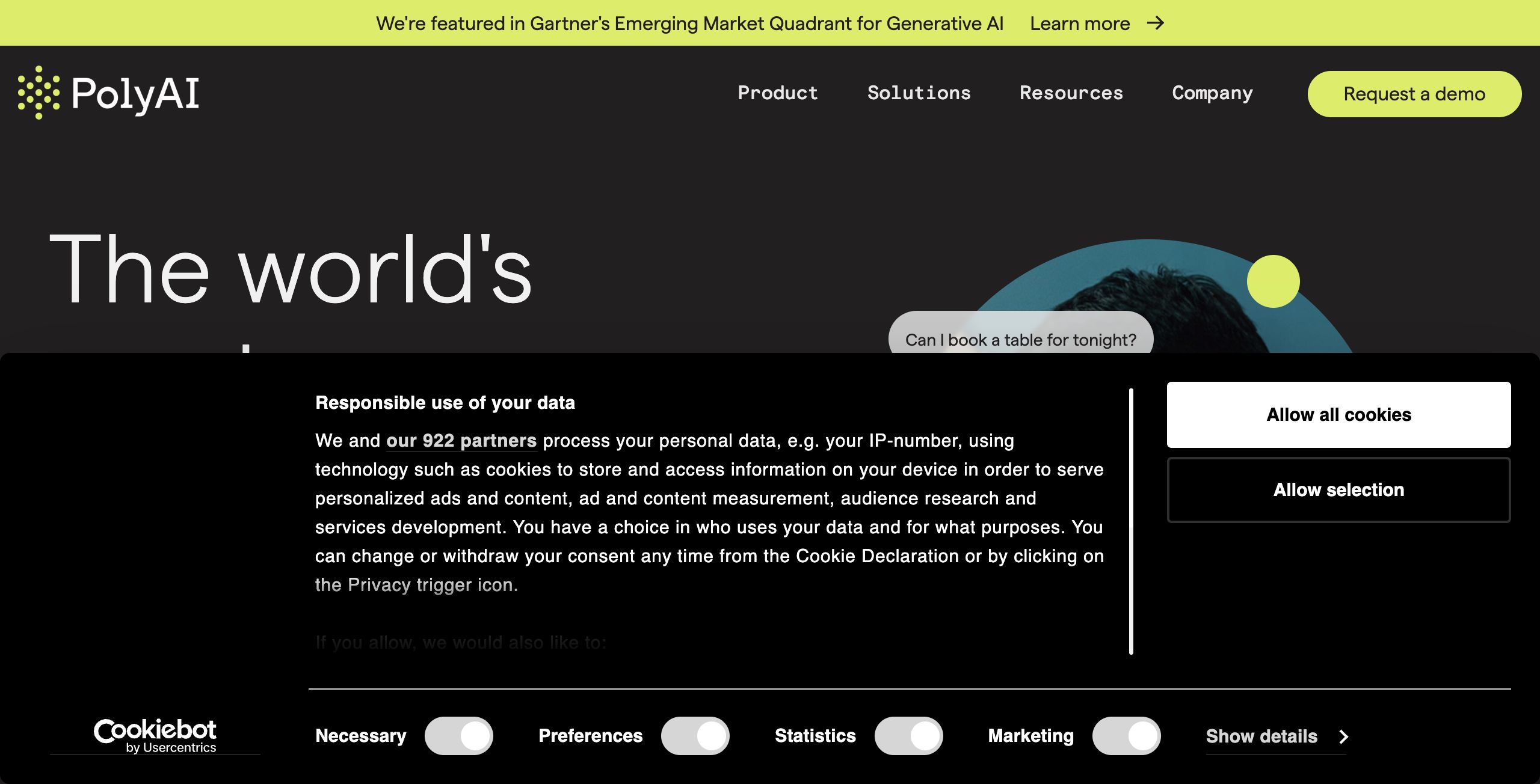The image size is (1540, 784).
Task: Open the Product navigation menu
Action: pos(778,93)
